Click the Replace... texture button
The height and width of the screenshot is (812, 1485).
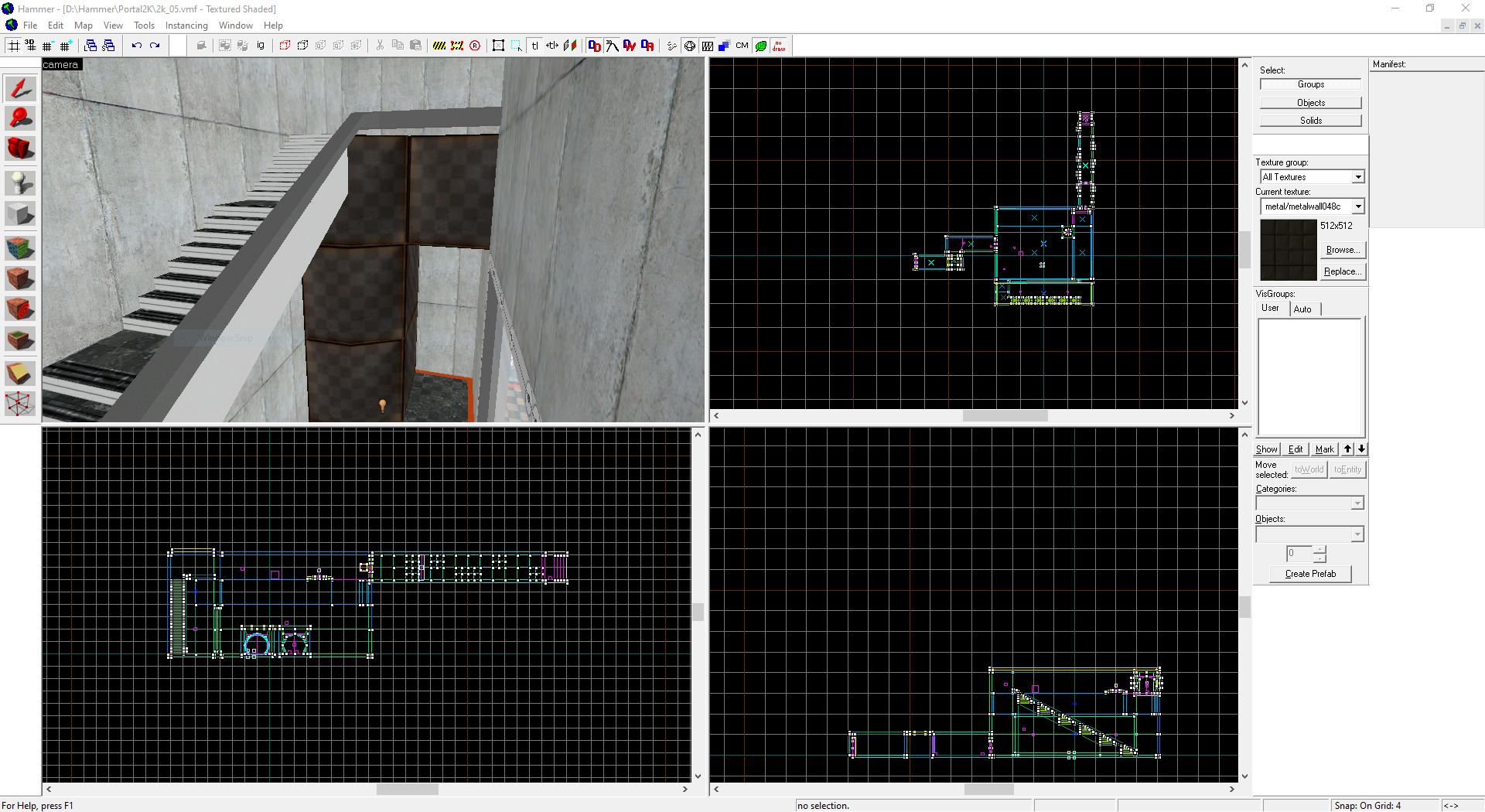click(x=1342, y=271)
